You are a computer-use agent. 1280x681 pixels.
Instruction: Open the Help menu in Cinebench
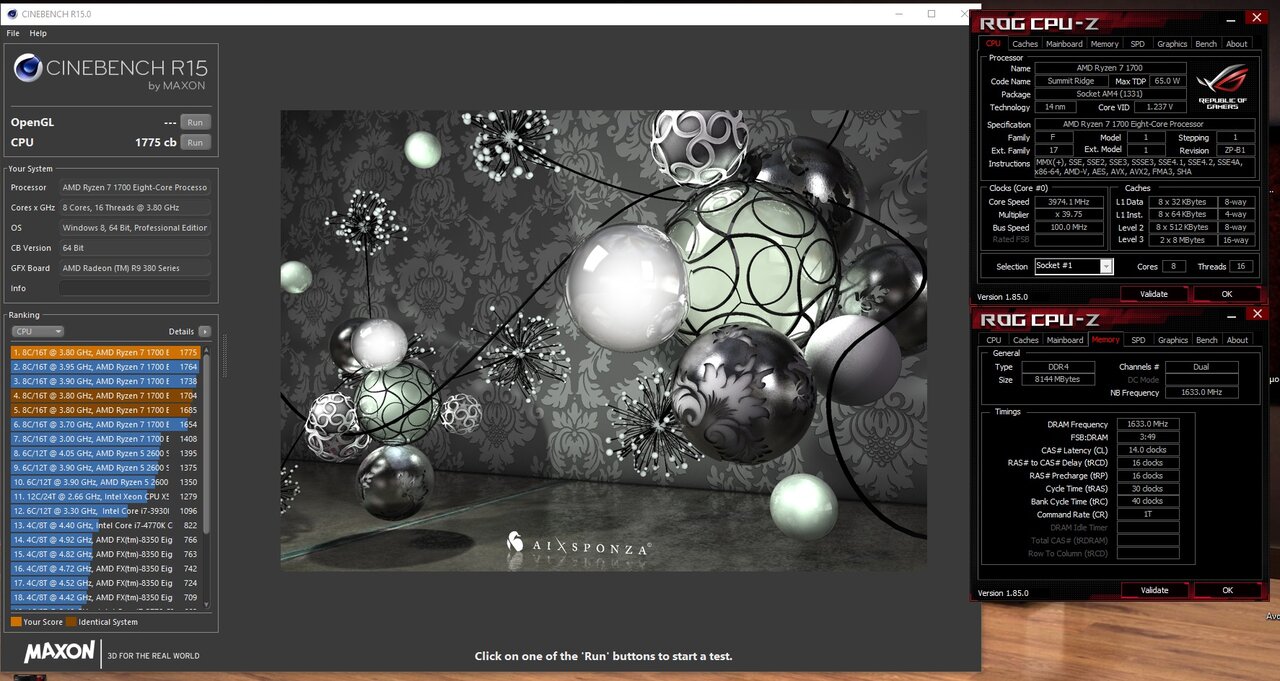click(x=38, y=33)
